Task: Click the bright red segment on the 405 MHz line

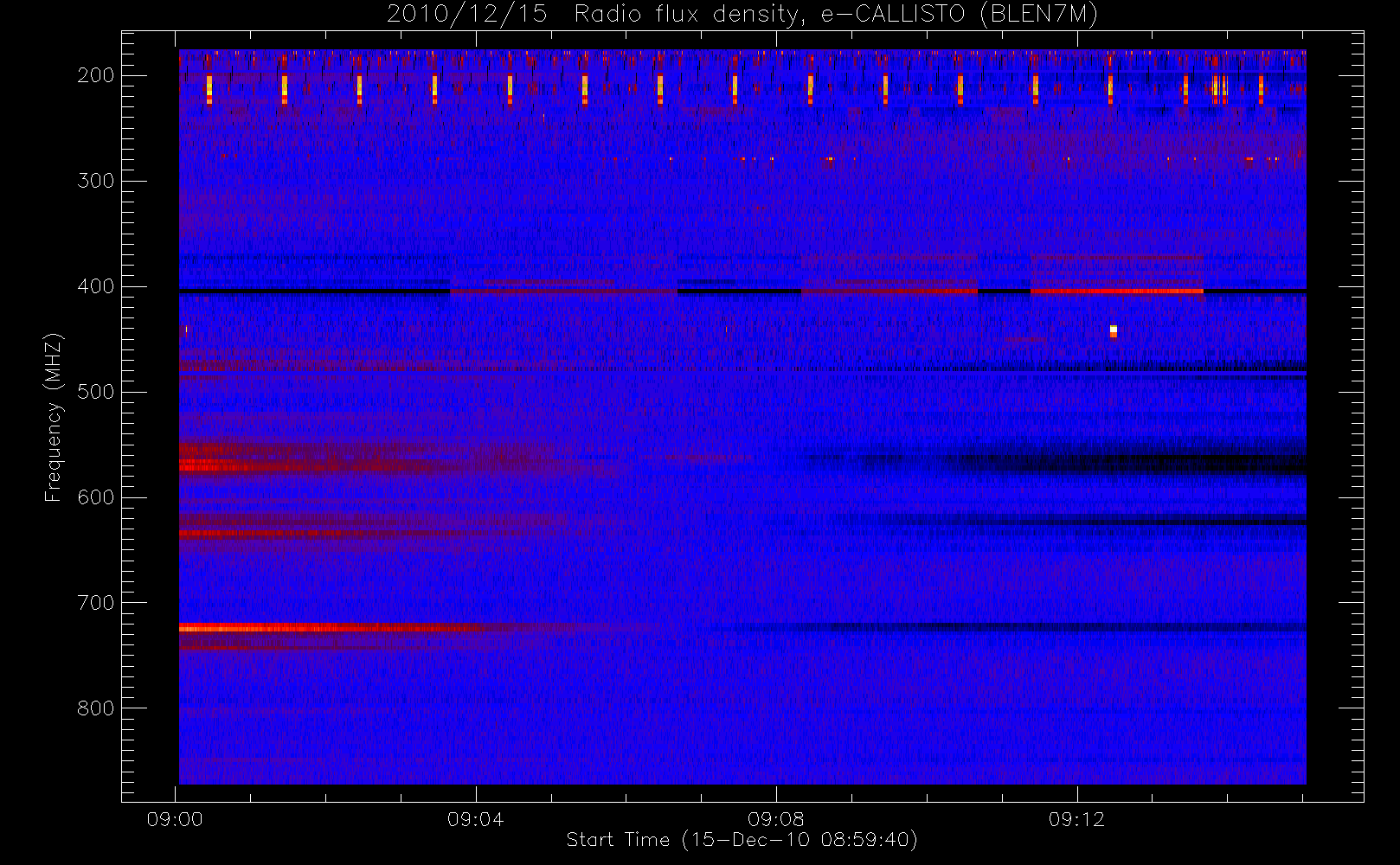Action: point(1116,292)
